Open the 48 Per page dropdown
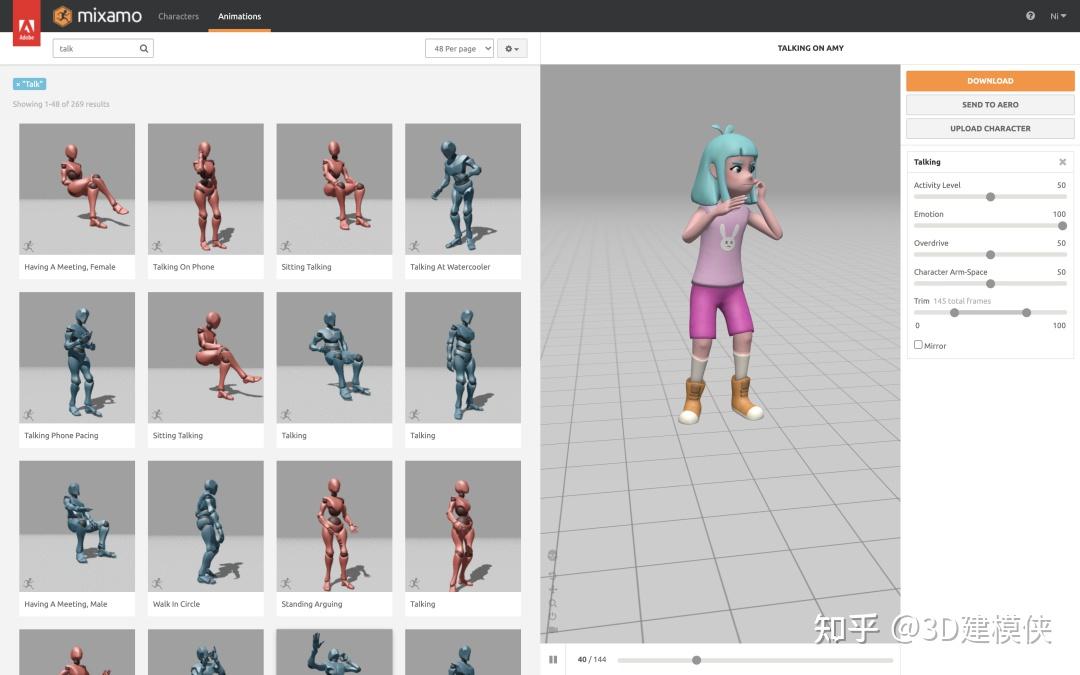Image resolution: width=1080 pixels, height=675 pixels. coord(459,48)
